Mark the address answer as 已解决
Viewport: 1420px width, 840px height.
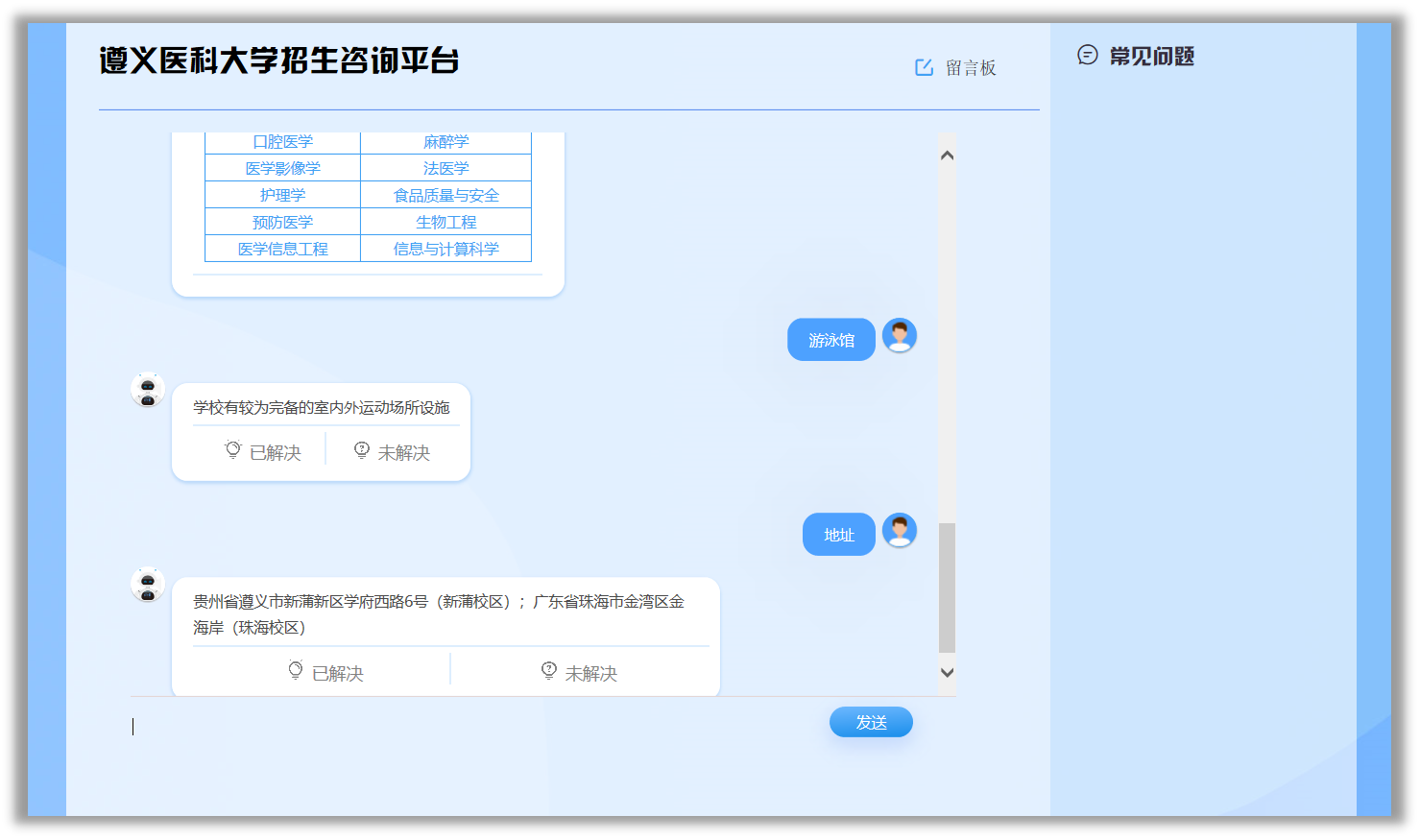click(x=325, y=673)
